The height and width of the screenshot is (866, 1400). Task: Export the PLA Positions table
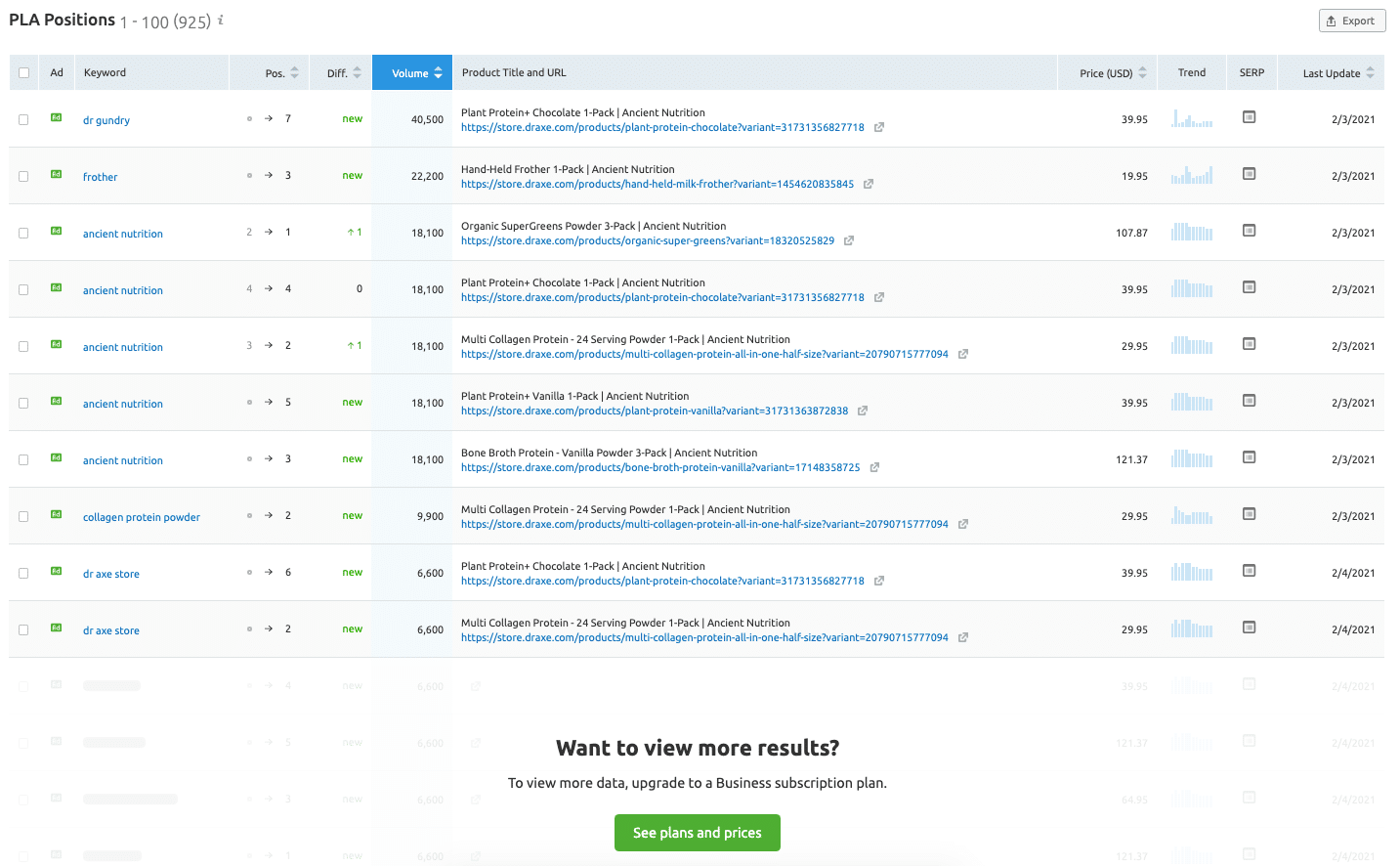[x=1352, y=21]
